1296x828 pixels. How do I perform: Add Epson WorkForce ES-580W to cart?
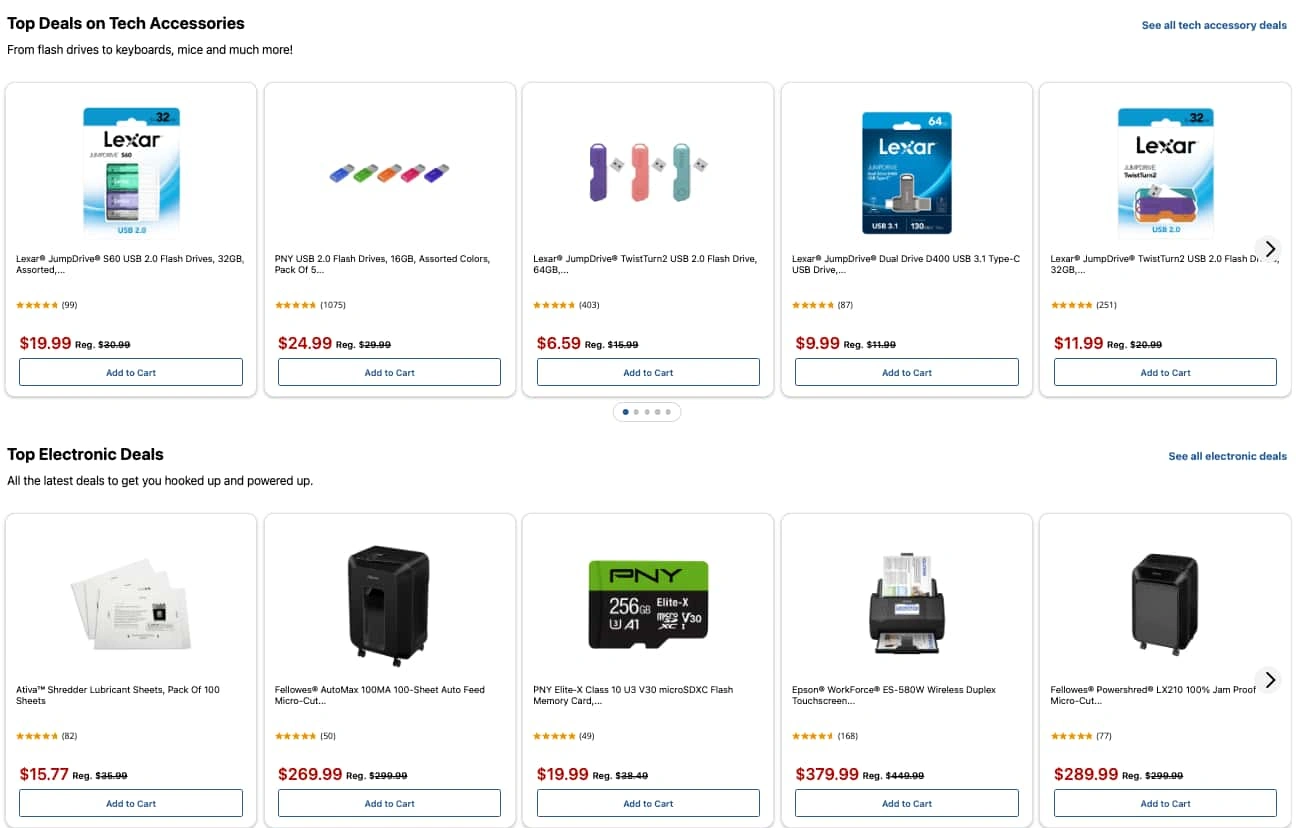tap(906, 803)
